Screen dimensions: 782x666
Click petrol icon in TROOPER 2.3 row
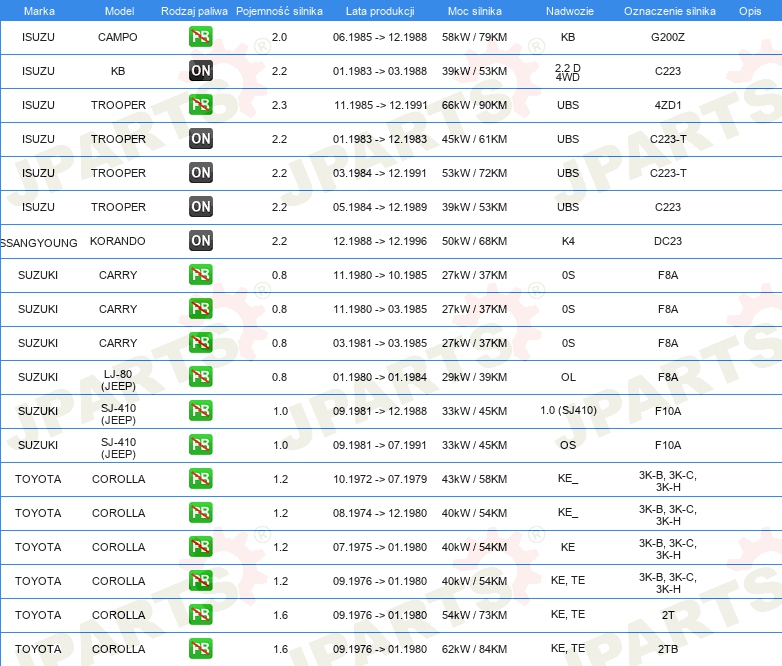(200, 105)
